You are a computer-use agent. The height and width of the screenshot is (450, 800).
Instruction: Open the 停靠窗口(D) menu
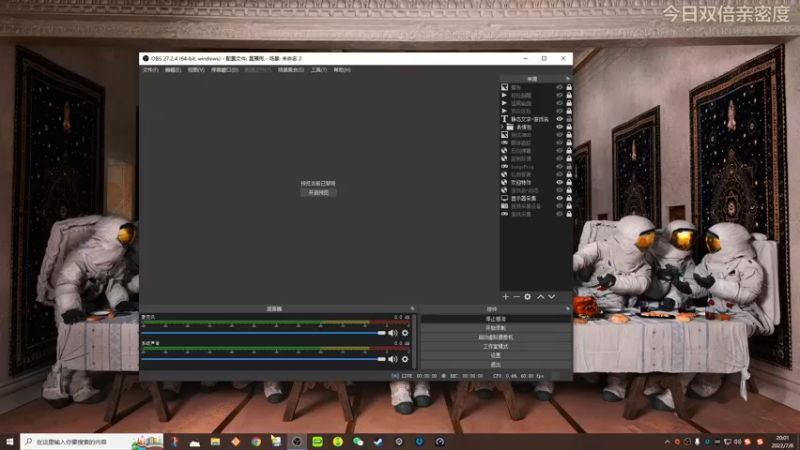tap(224, 70)
